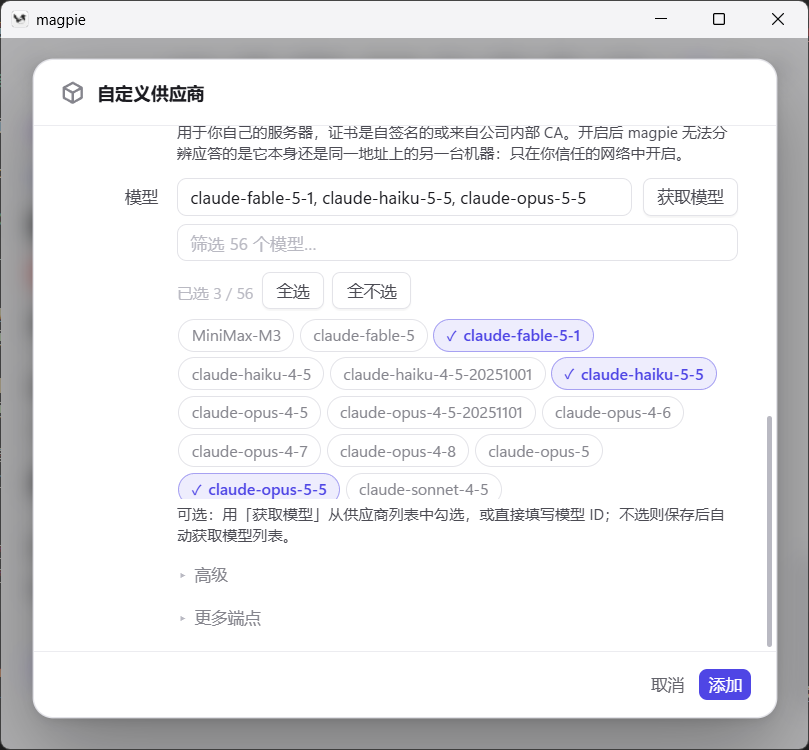Deselect the claude-opus-5-5 model chip
This screenshot has width=809, height=750.
tap(259, 487)
